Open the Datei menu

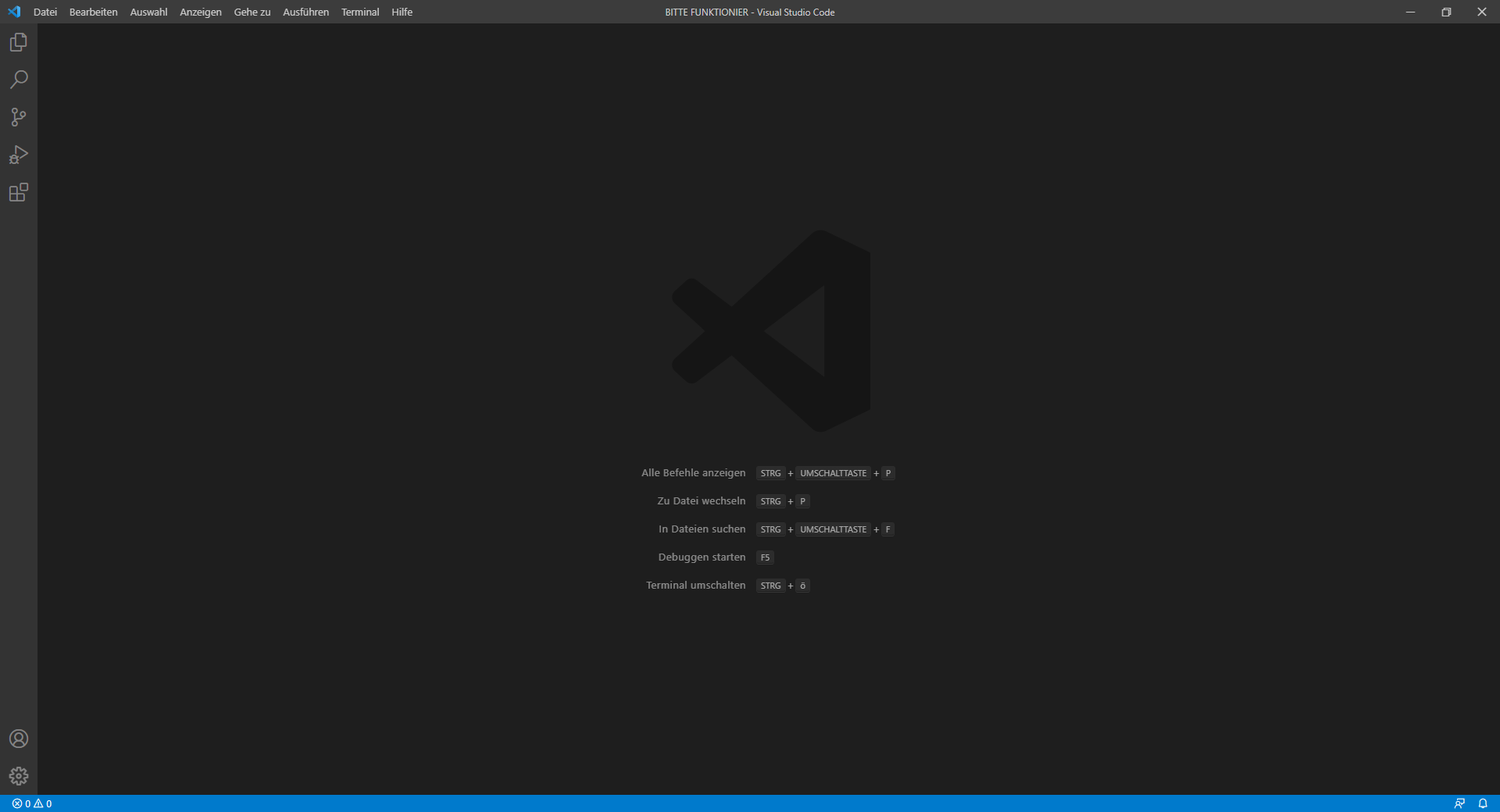[x=45, y=12]
